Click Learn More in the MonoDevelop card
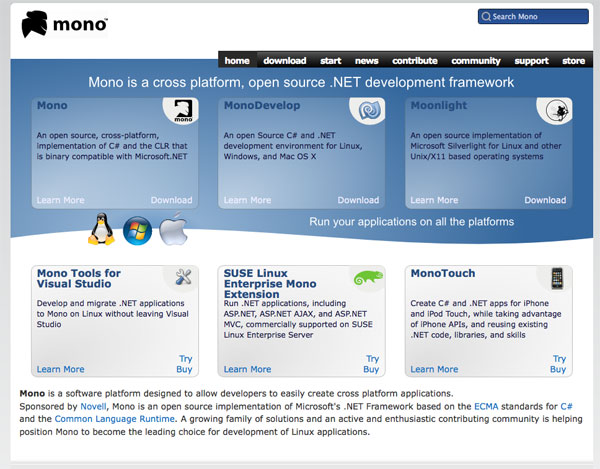 (247, 200)
